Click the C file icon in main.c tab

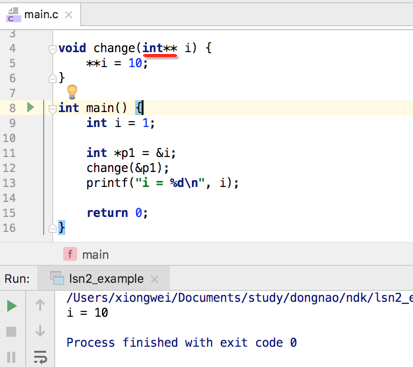click(13, 15)
